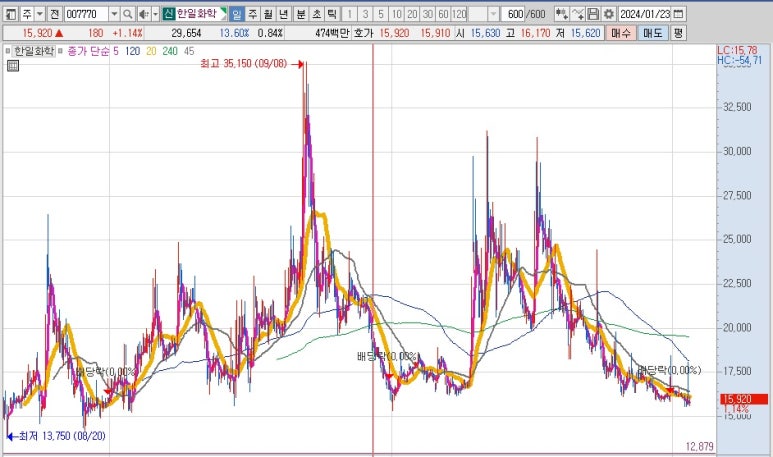Image resolution: width=773 pixels, height=457 pixels.
Task: Click the 15,920 current price in quote bar
Action: (x=37, y=33)
